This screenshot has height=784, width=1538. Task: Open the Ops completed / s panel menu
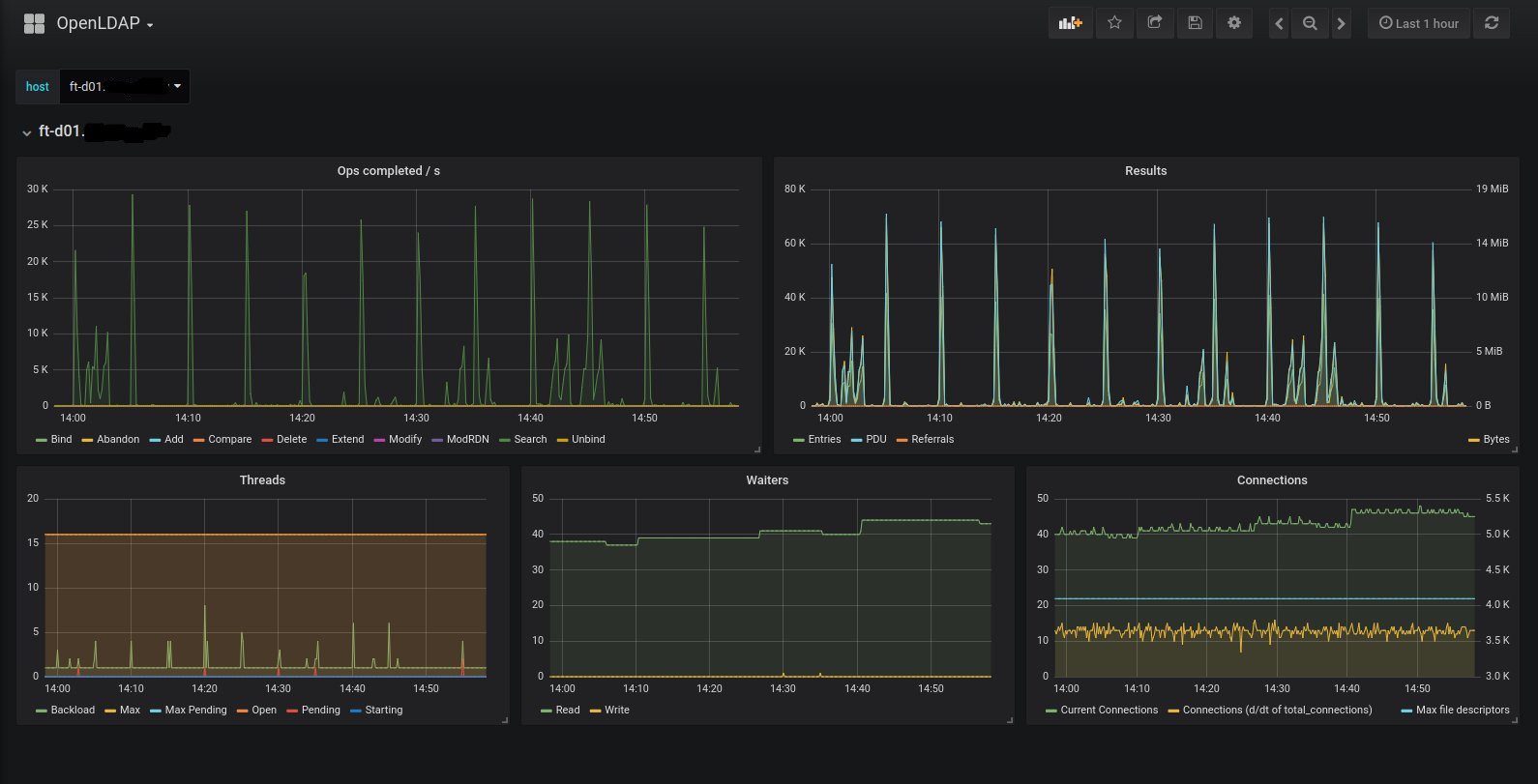coord(388,170)
